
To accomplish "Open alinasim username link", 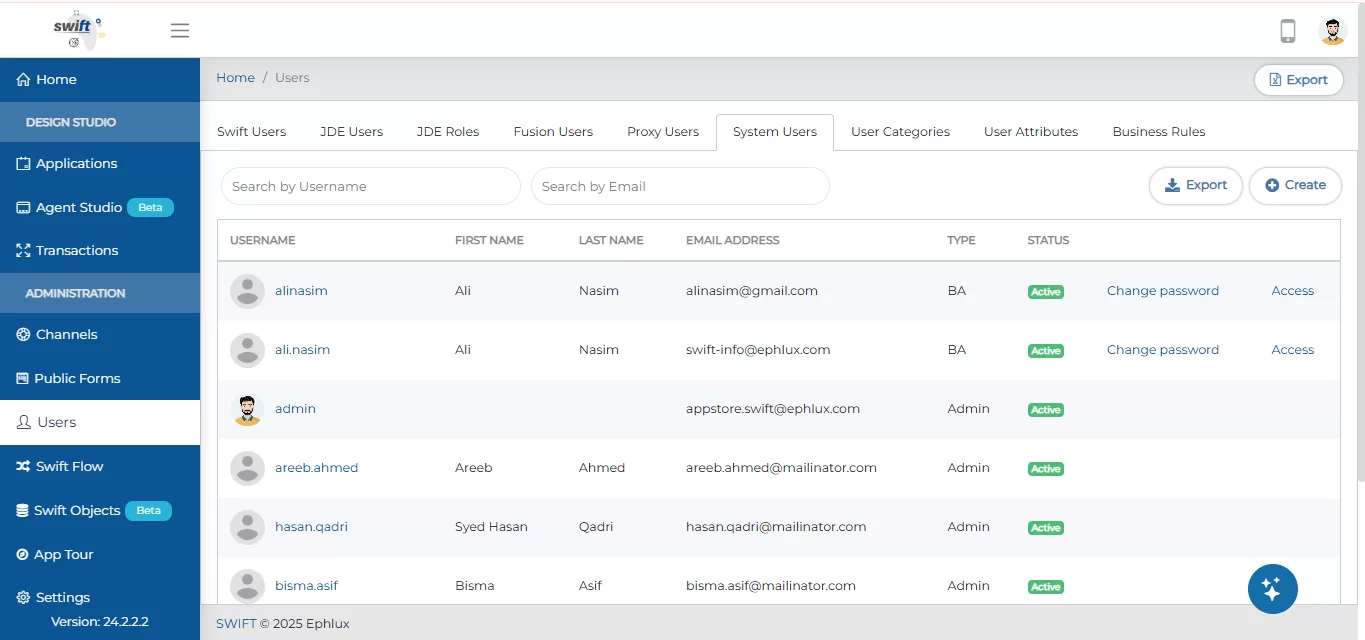I will (301, 291).
